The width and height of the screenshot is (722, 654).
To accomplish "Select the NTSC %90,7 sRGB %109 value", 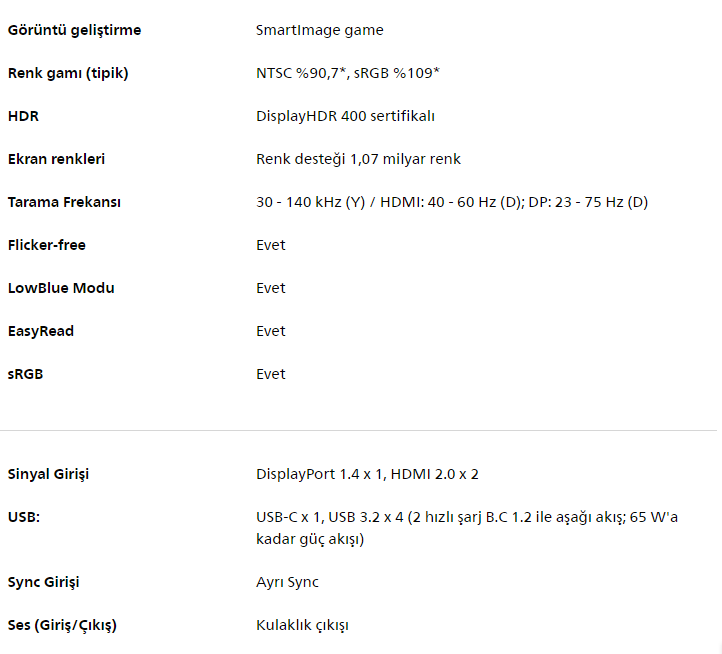I will click(x=348, y=73).
